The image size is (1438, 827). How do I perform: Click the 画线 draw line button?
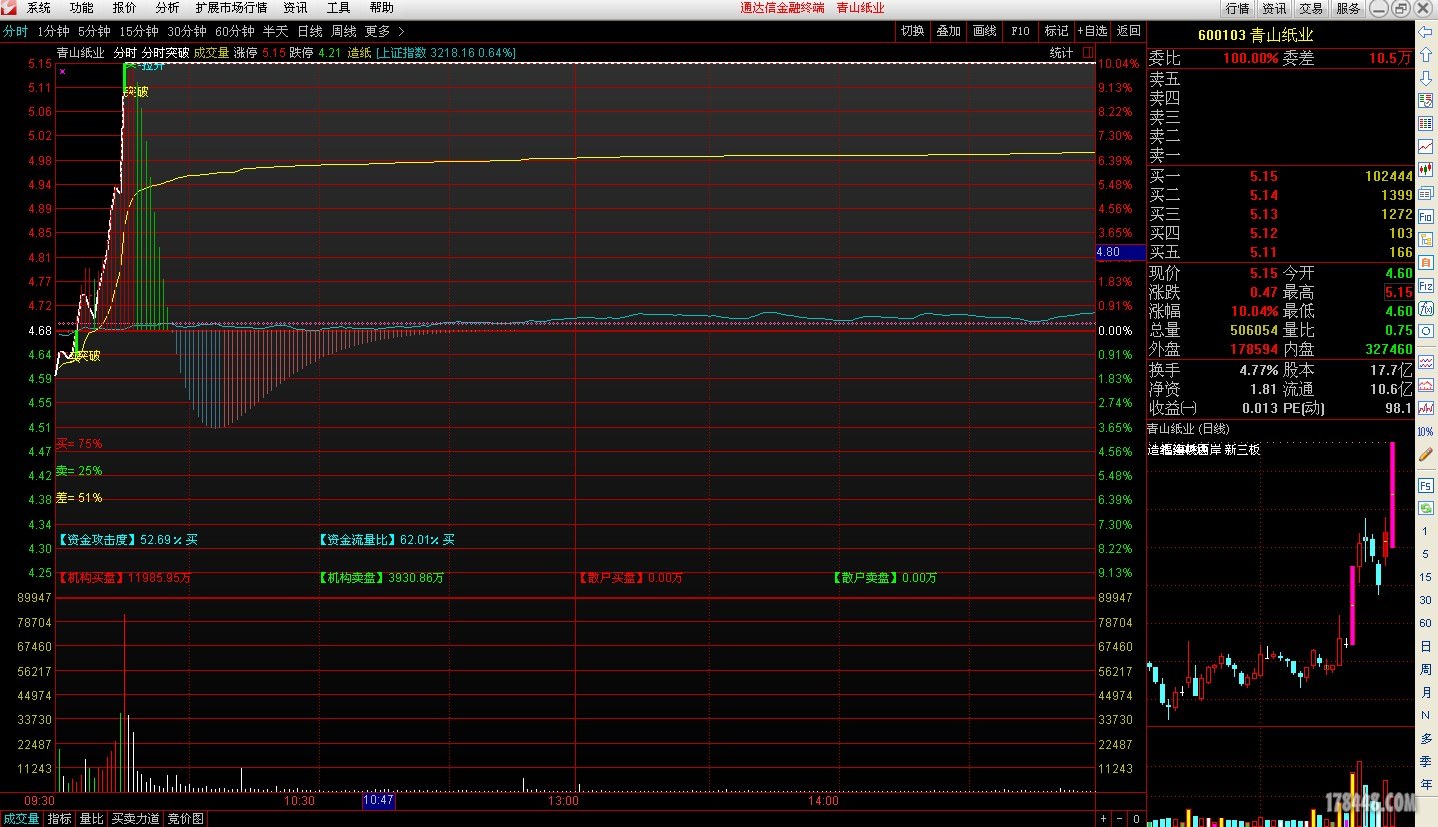point(984,31)
